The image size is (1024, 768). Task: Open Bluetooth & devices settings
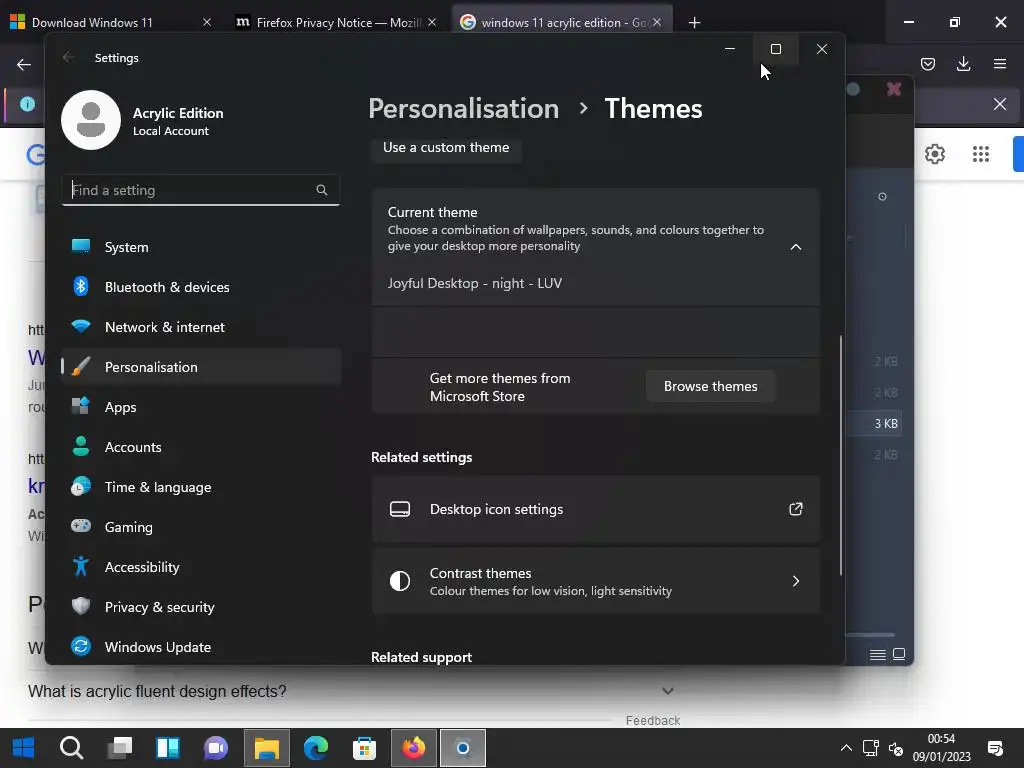coord(201,287)
